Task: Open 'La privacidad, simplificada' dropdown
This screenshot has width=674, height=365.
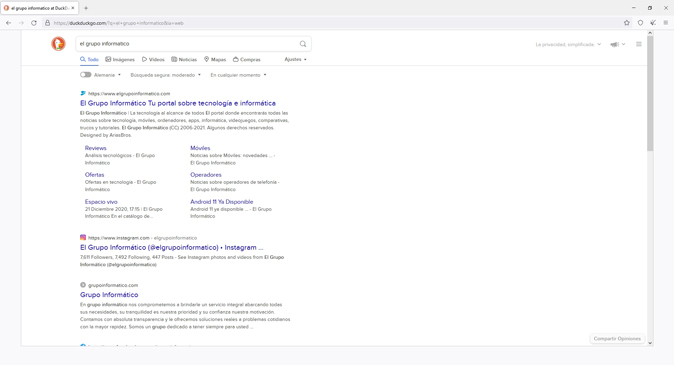Action: click(568, 44)
